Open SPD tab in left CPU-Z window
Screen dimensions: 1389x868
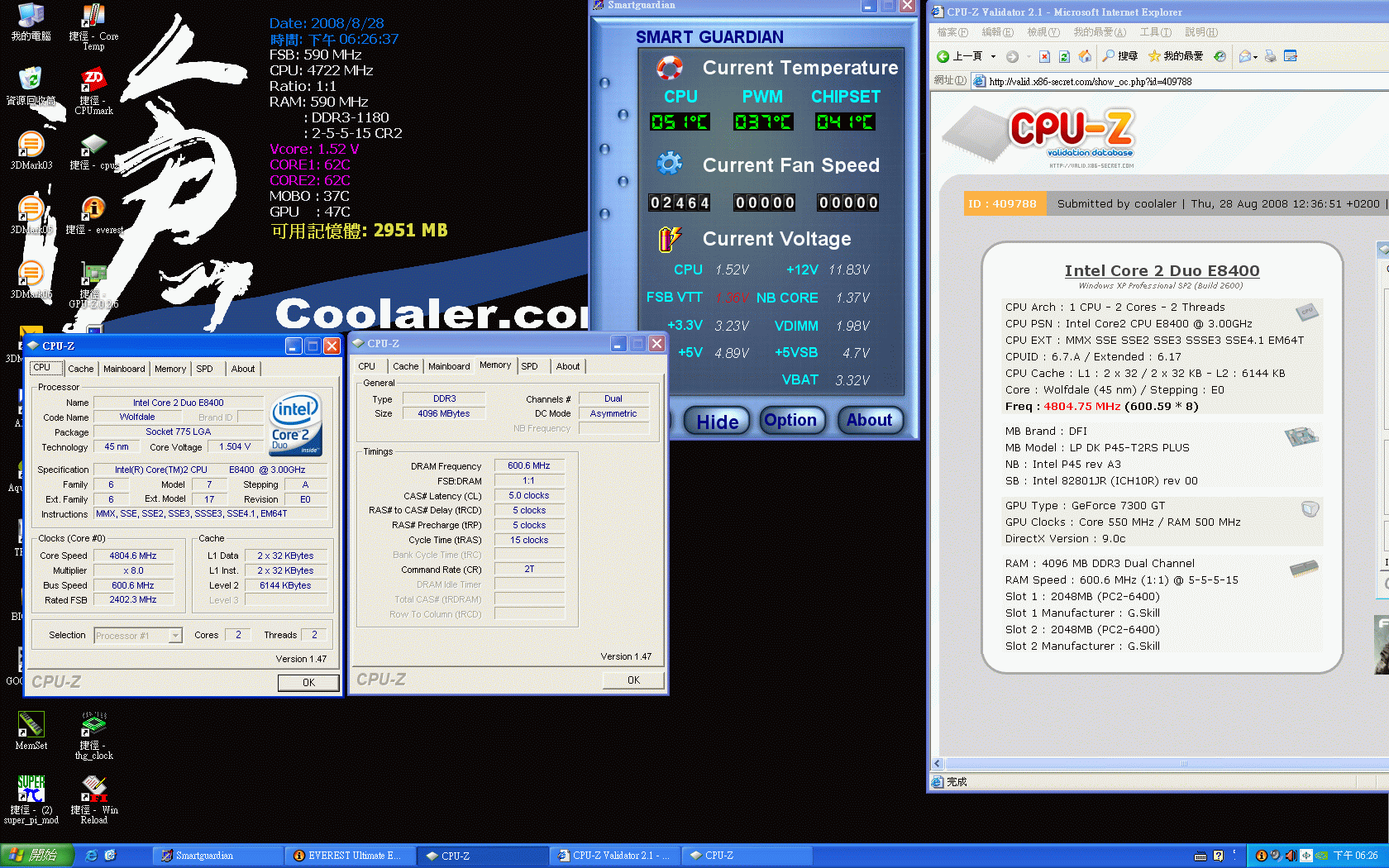pos(204,369)
